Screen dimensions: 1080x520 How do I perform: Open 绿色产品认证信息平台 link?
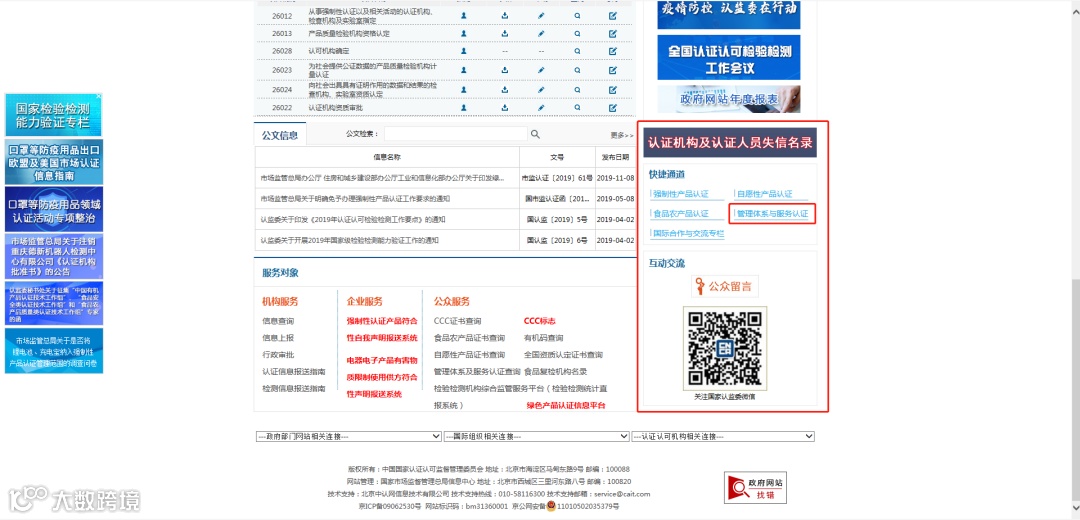click(566, 405)
